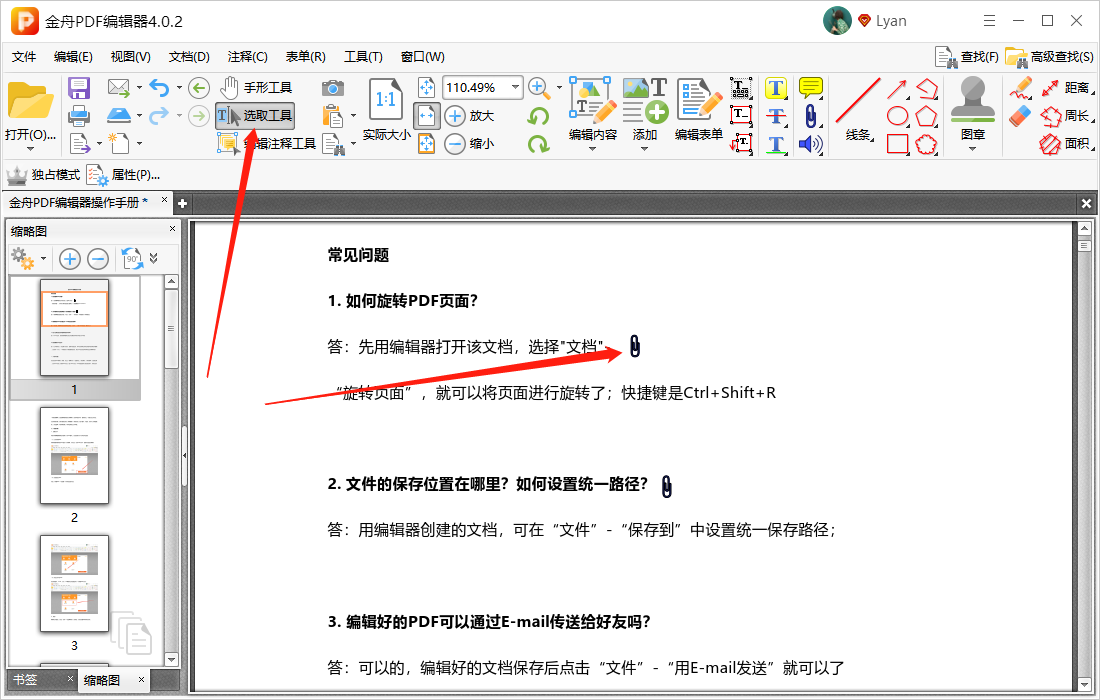Expand the Open (打开) dropdown arrow

(29, 149)
